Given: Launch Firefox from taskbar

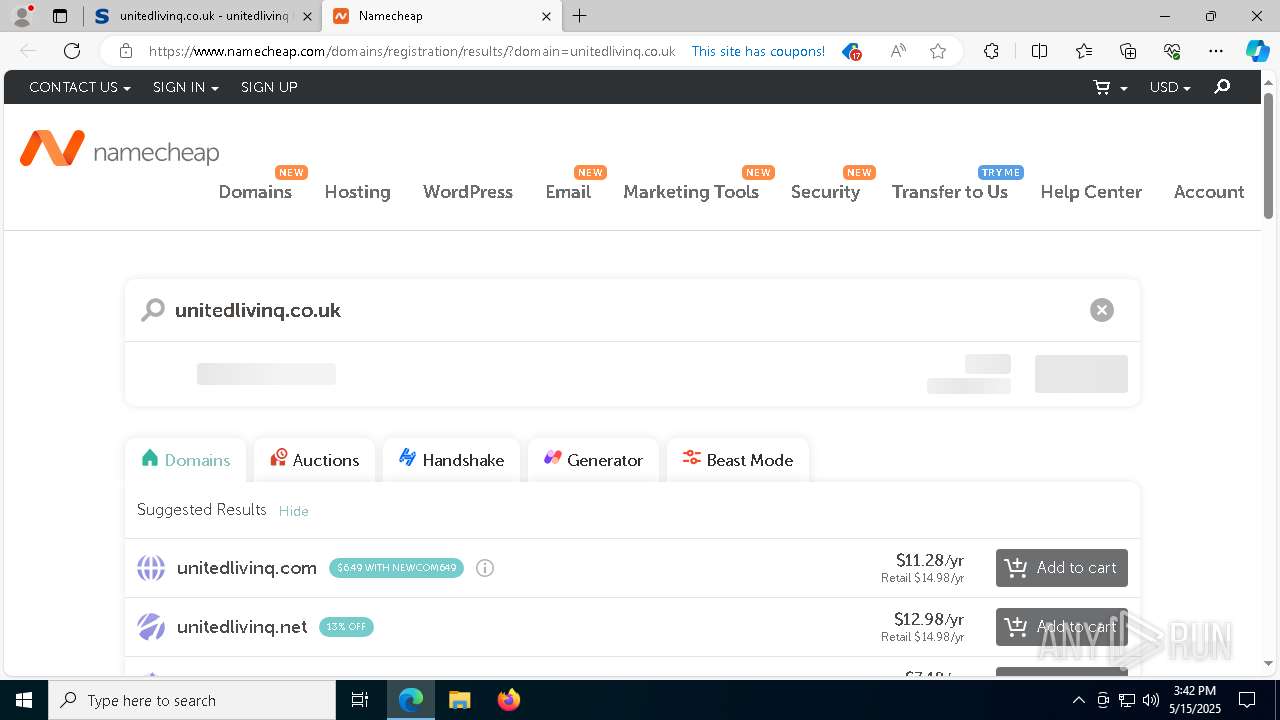Looking at the screenshot, I should click(x=509, y=700).
